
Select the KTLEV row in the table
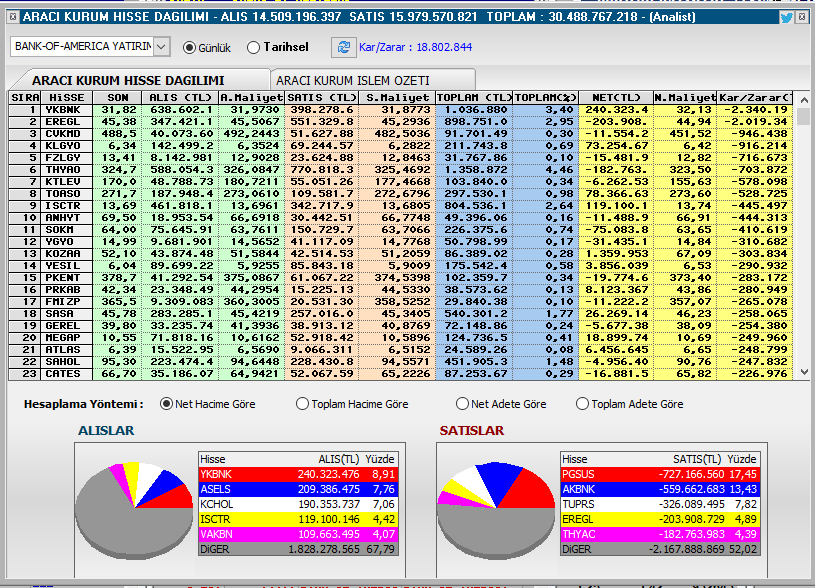coord(401,181)
